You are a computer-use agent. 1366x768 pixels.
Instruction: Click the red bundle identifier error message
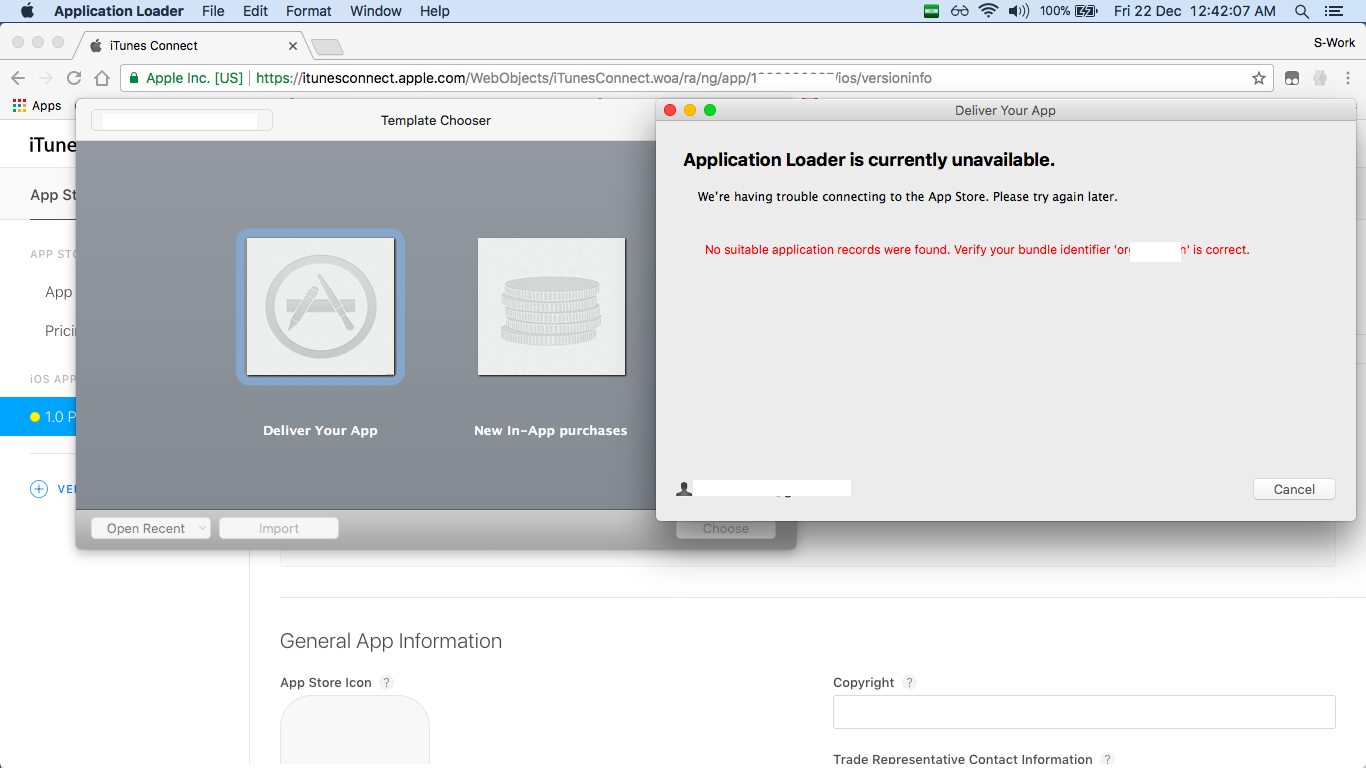[977, 250]
